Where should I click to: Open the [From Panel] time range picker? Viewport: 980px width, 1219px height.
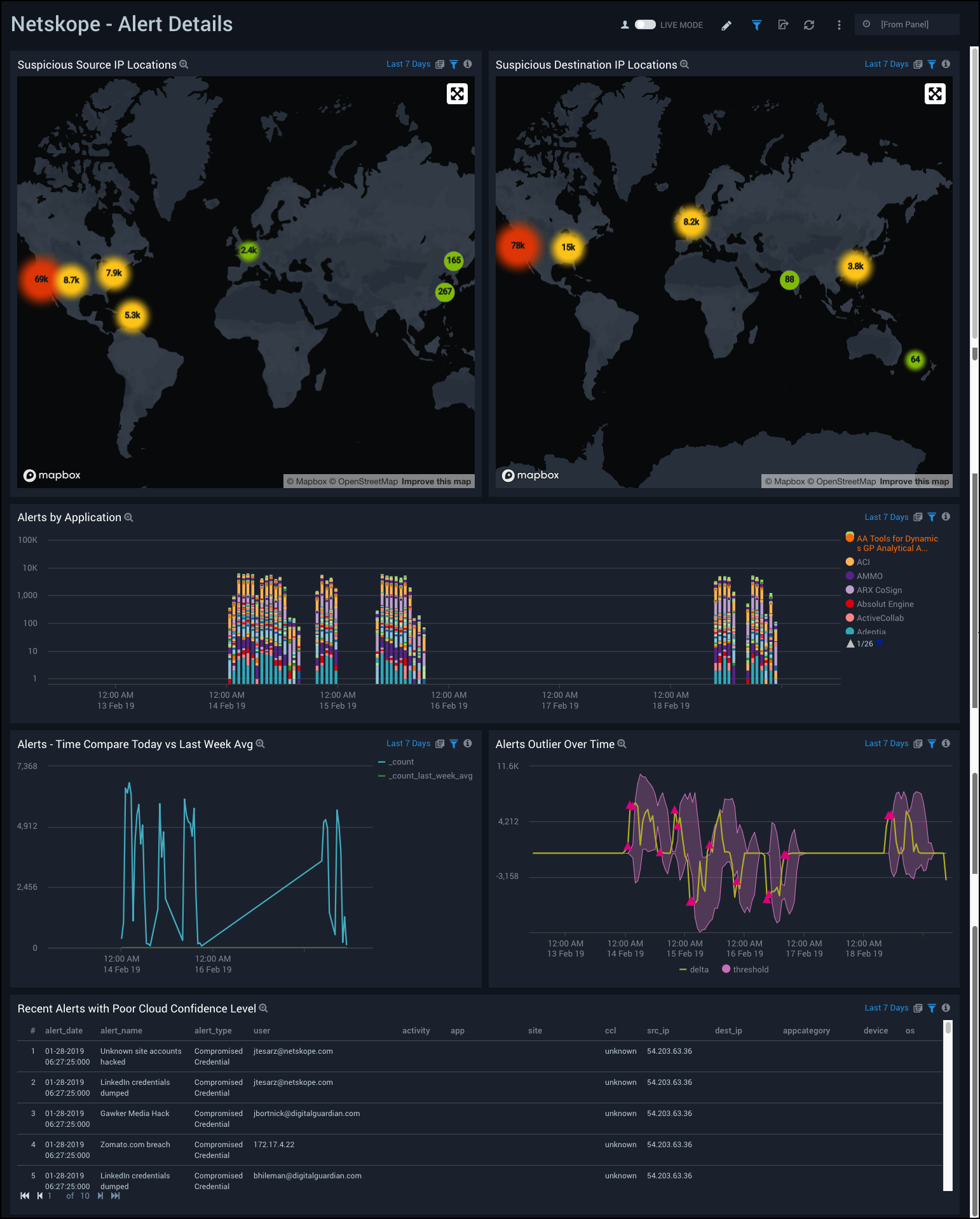coord(906,25)
